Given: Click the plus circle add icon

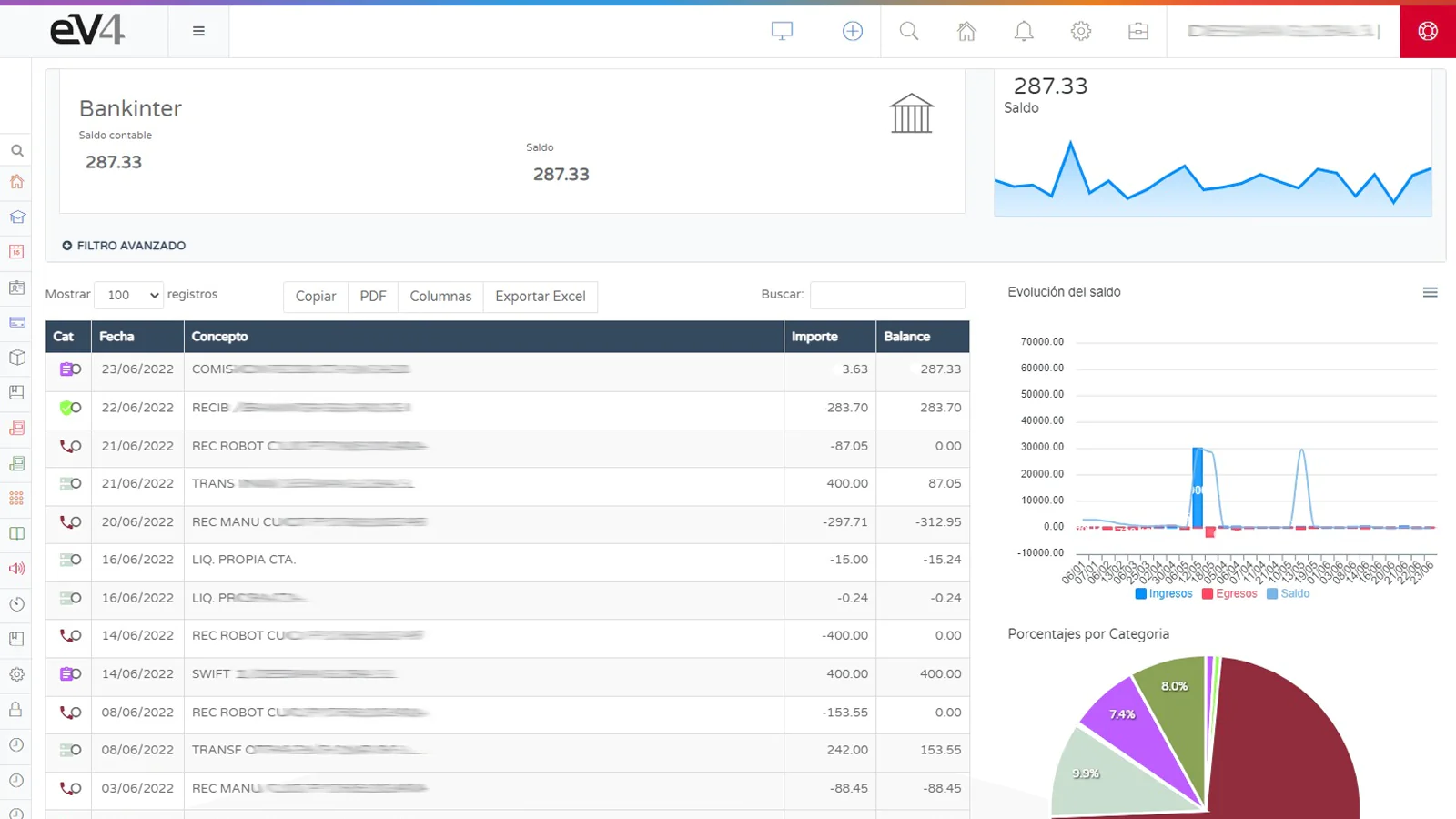Looking at the screenshot, I should (x=853, y=31).
